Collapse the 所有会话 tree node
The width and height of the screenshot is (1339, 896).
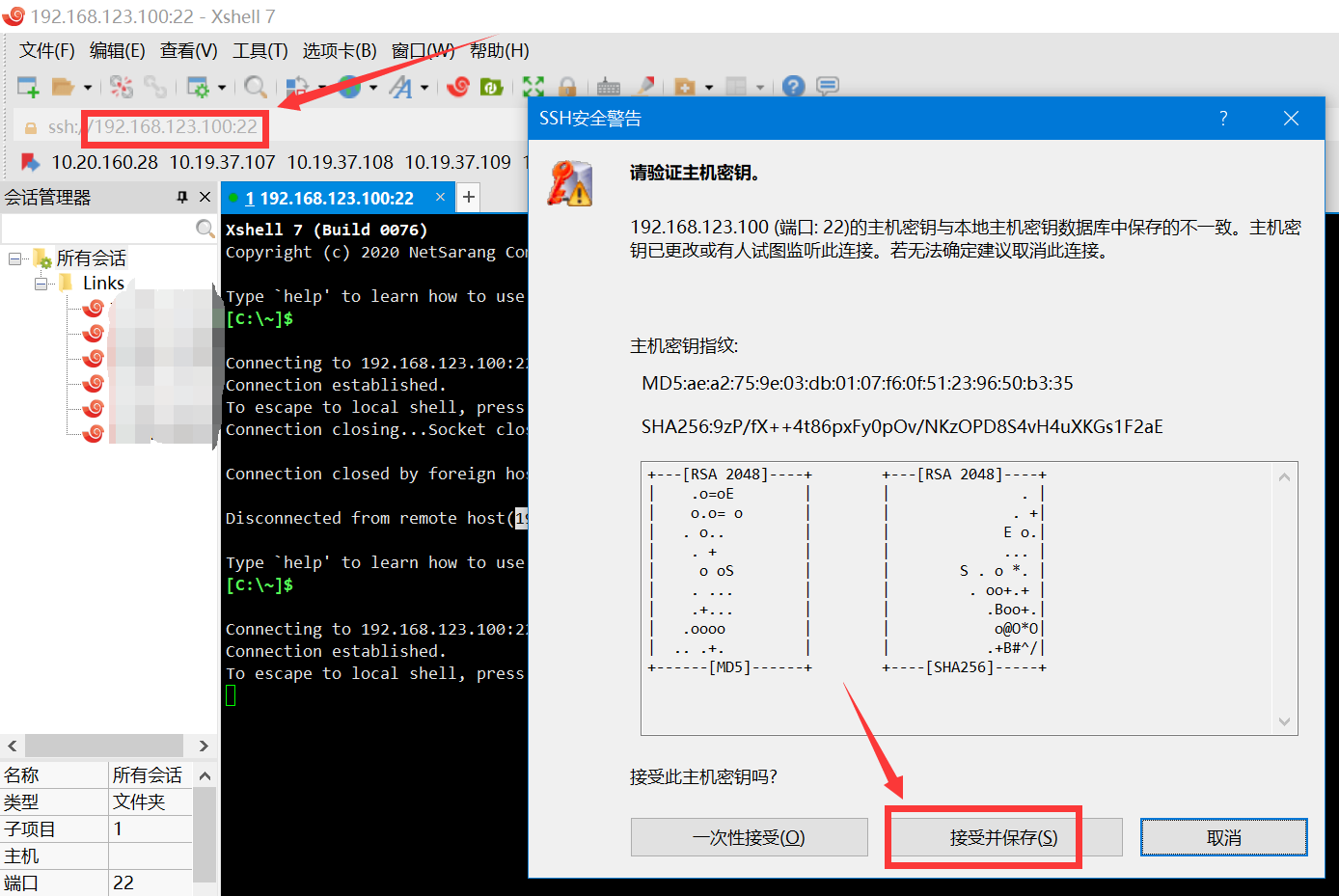pyautogui.click(x=15, y=258)
